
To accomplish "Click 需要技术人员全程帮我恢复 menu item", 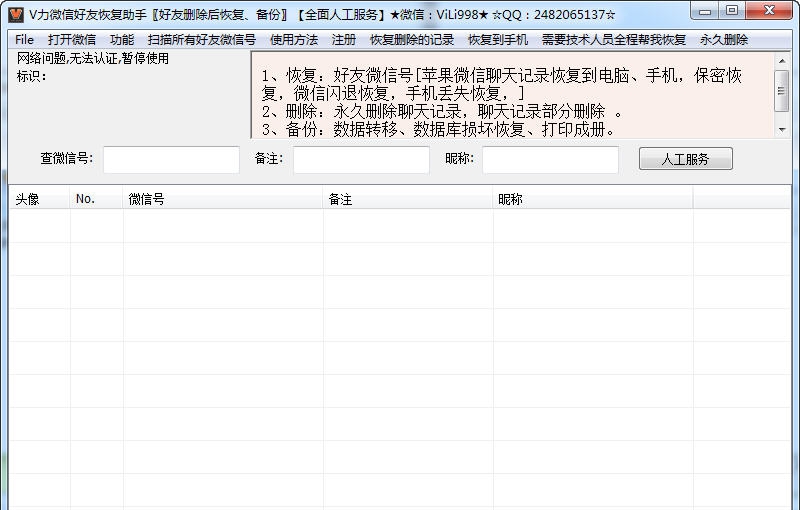I will 614,40.
